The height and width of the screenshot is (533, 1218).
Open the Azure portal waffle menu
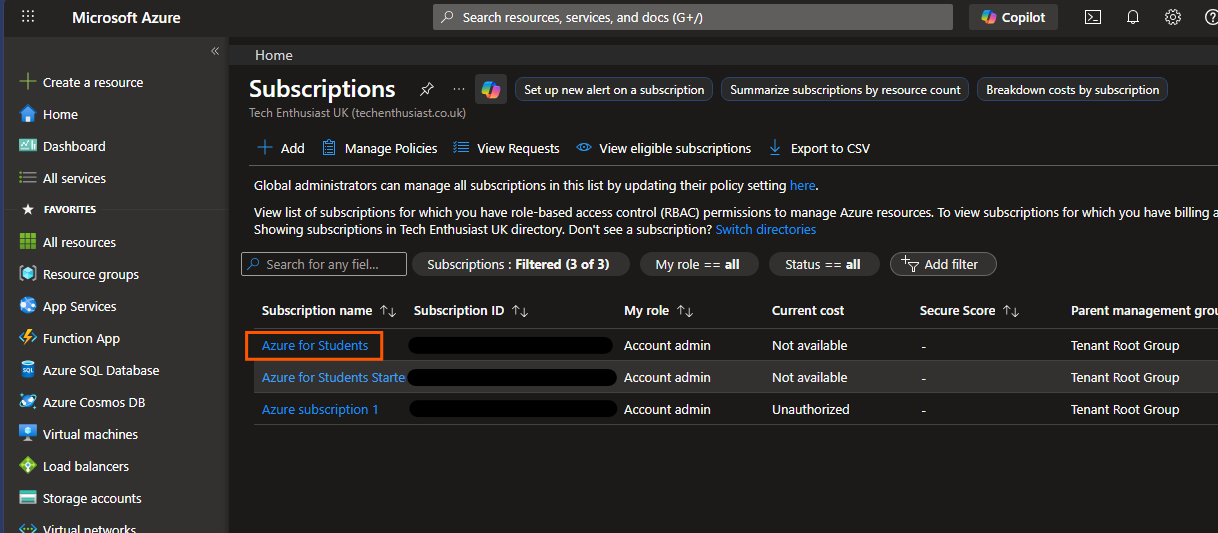28,17
